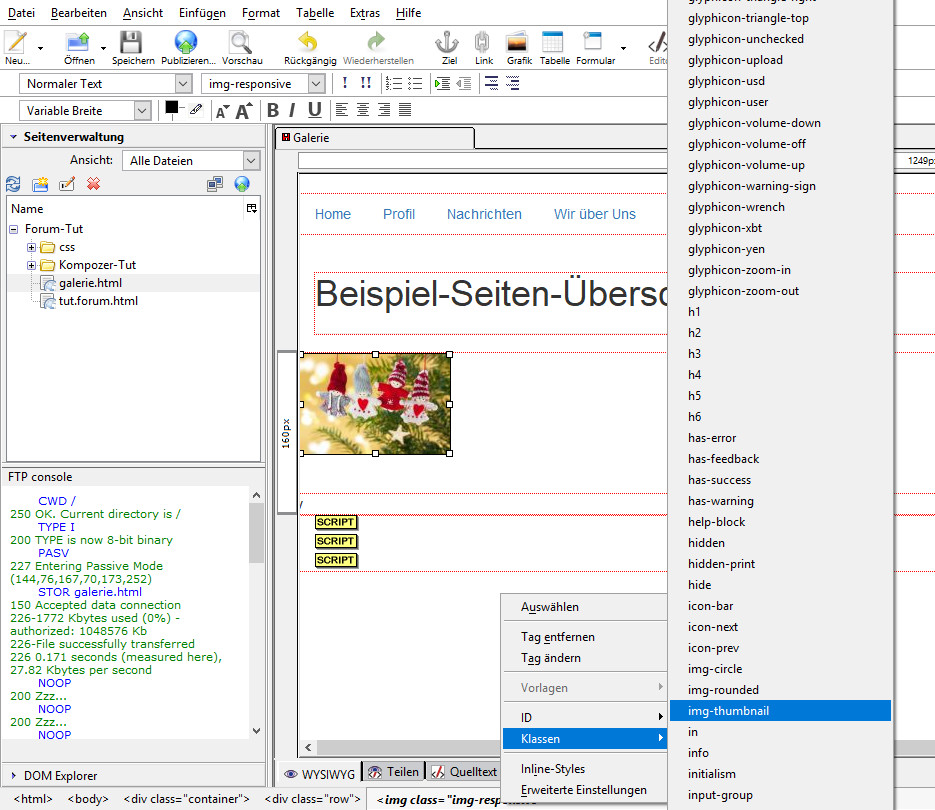Switch to the Quelltext view tab
Screen dimensions: 935x810
click(464, 772)
